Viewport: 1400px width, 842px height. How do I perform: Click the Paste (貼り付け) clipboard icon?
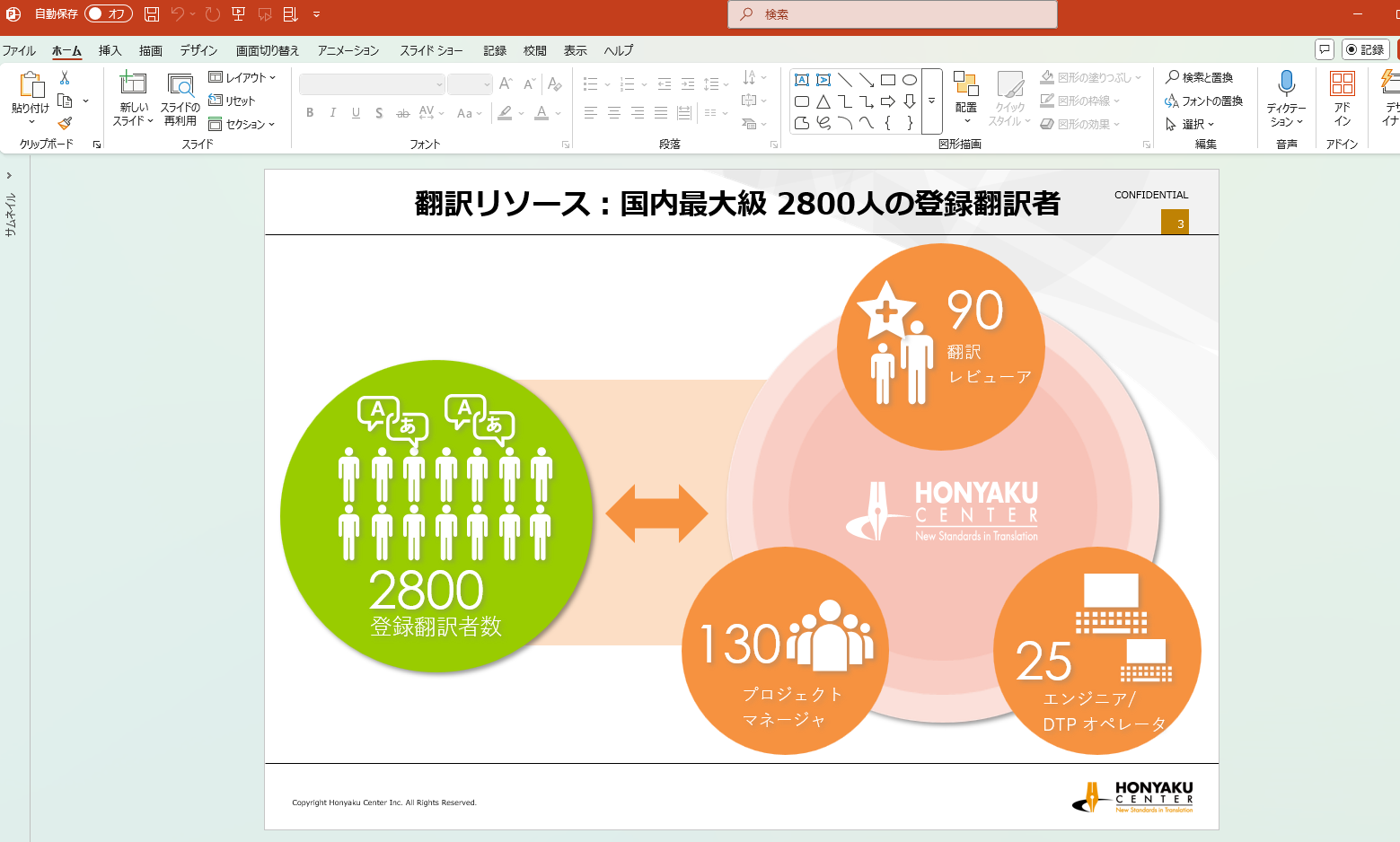[31, 84]
